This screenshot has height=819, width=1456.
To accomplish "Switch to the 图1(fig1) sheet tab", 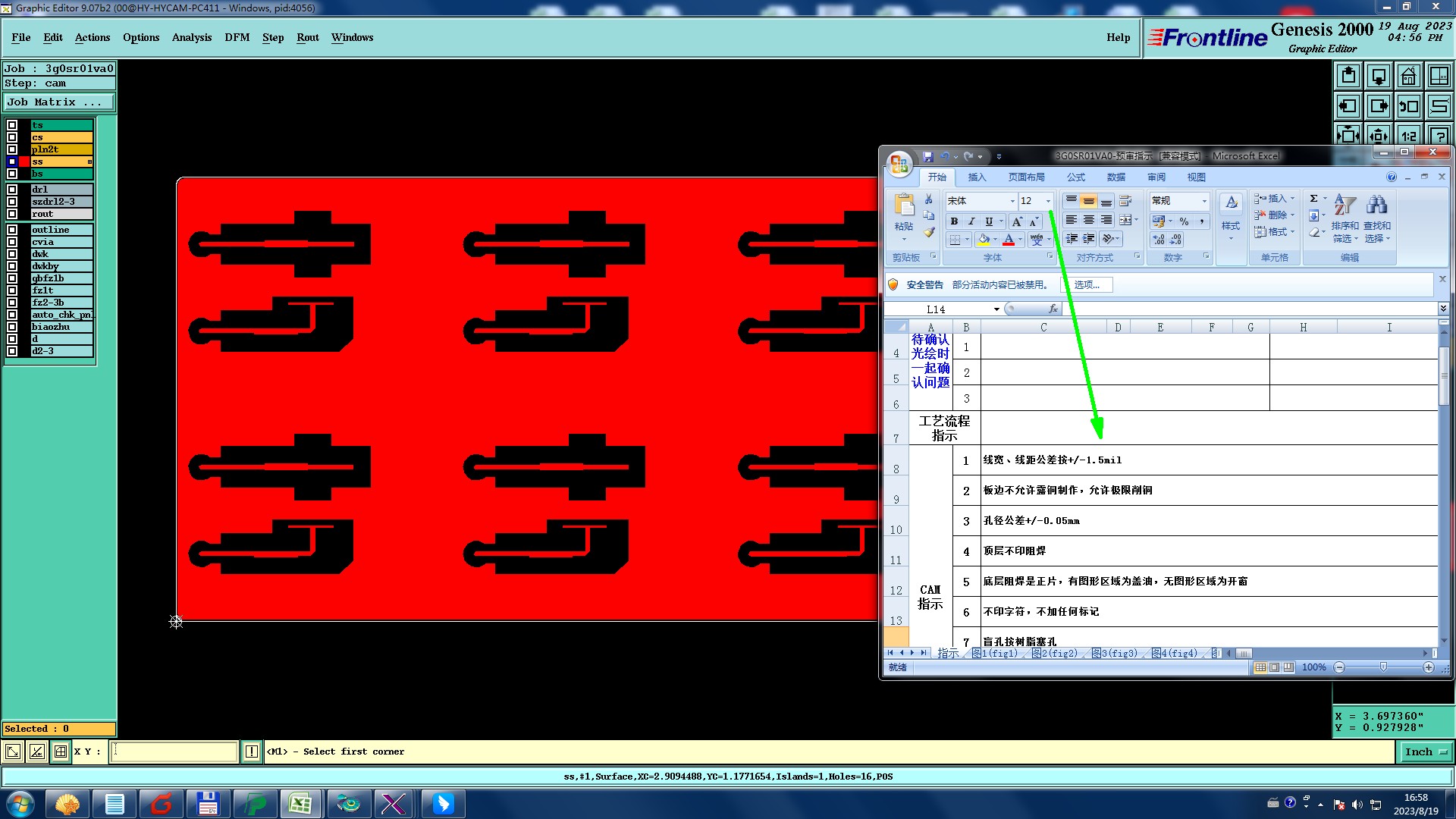I will [x=995, y=653].
